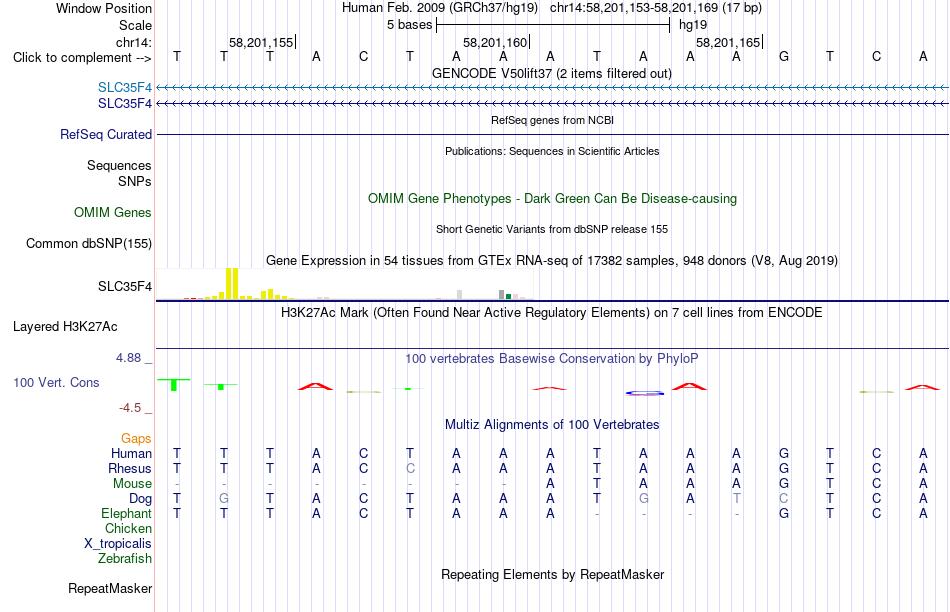Click the '5 bases' scale bar label

(410, 25)
